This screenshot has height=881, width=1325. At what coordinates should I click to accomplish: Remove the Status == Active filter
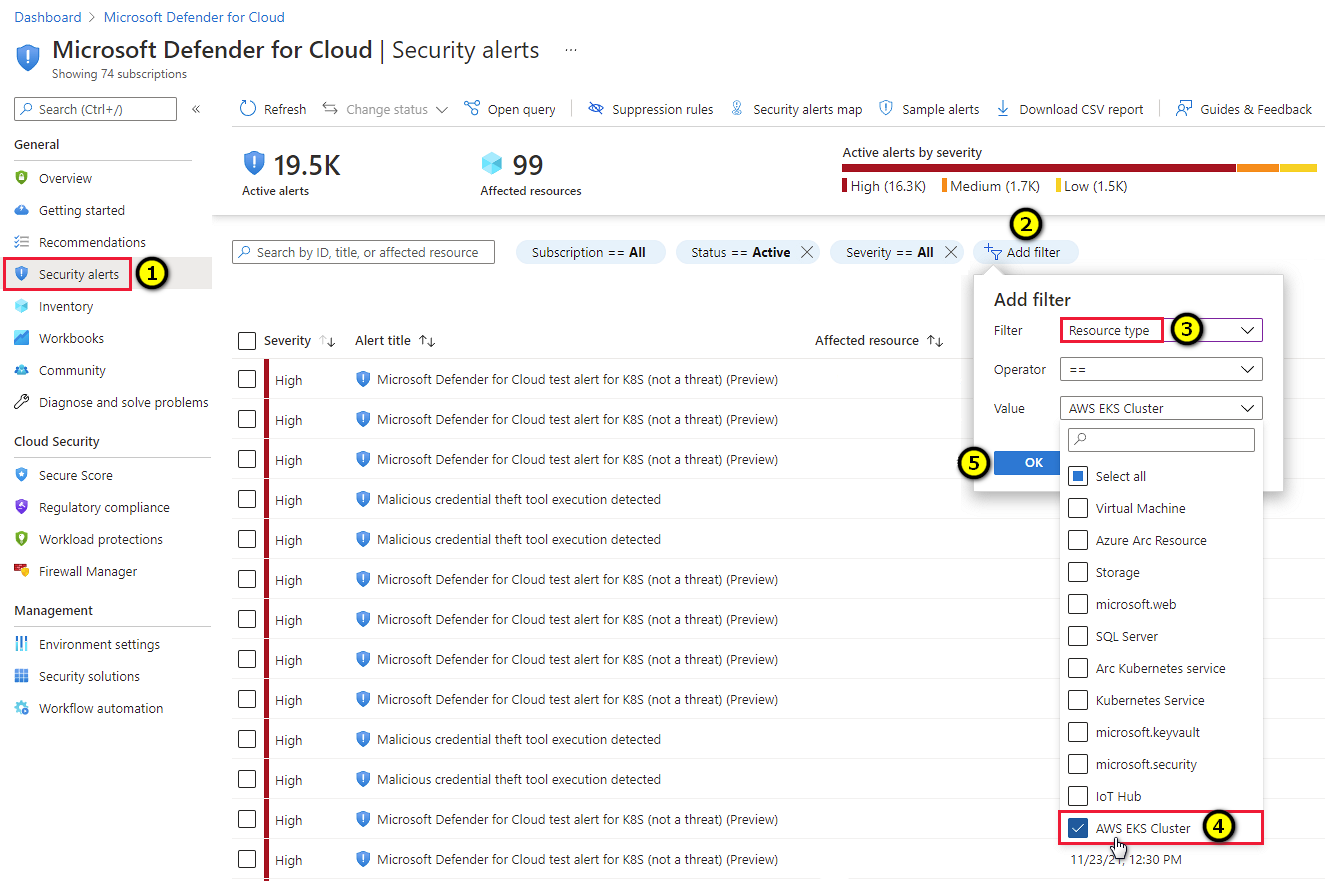(x=807, y=252)
